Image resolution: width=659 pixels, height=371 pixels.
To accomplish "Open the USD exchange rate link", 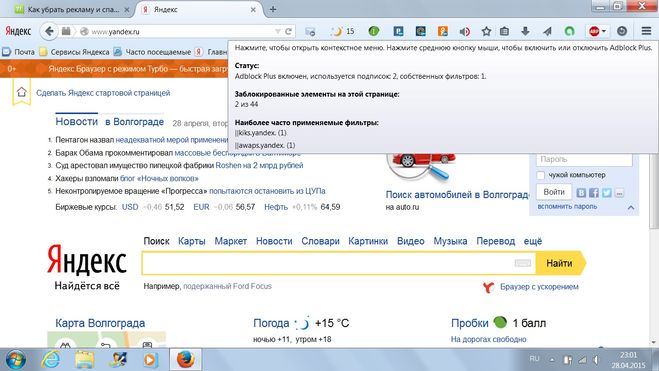I will (130, 207).
